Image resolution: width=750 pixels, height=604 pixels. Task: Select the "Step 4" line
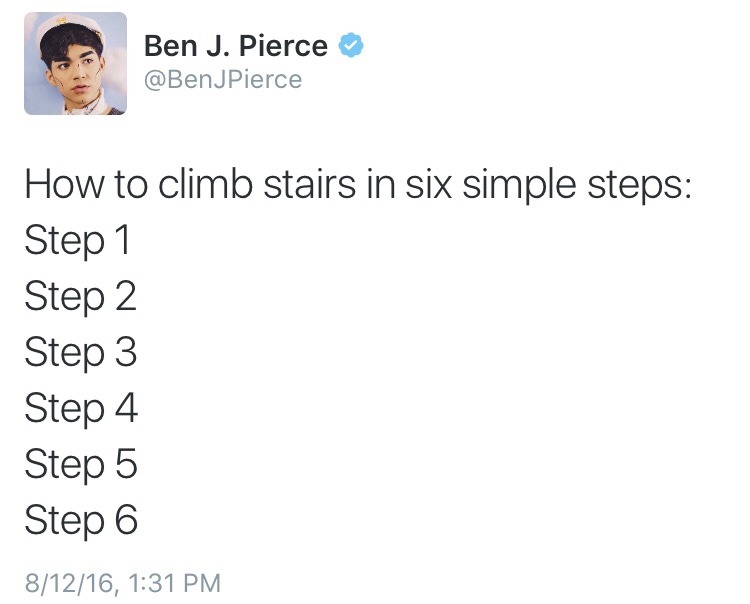pos(80,409)
